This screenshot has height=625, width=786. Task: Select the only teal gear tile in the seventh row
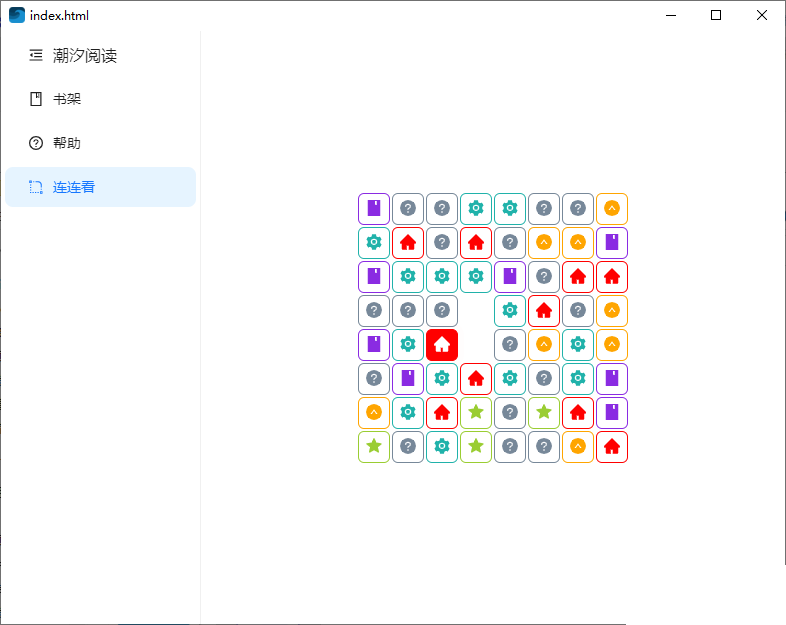[x=408, y=412]
